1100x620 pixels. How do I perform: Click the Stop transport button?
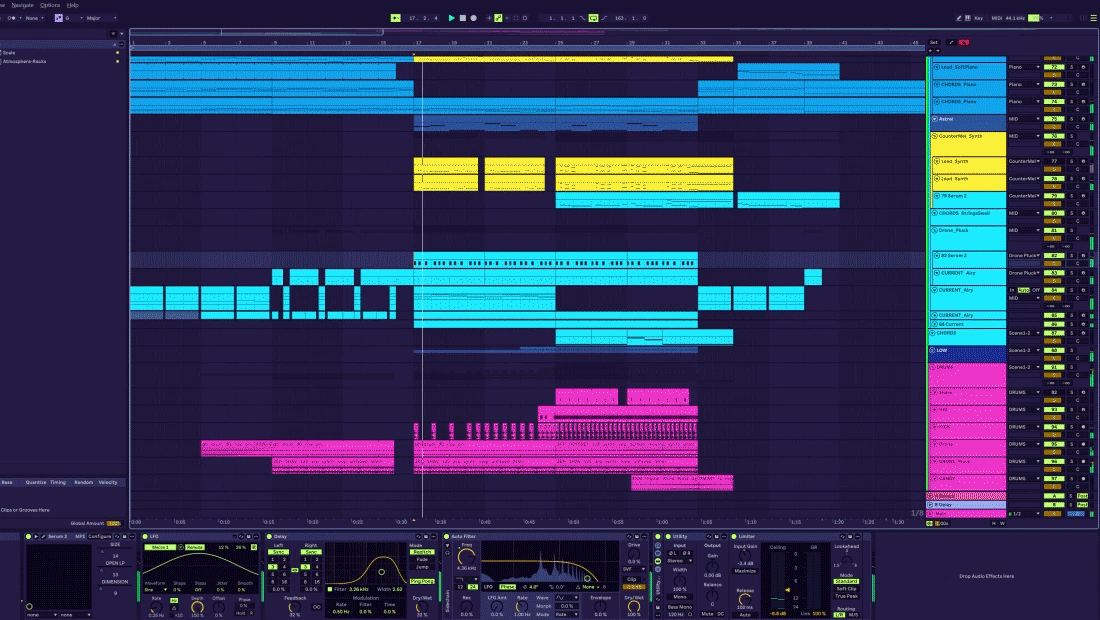point(463,18)
